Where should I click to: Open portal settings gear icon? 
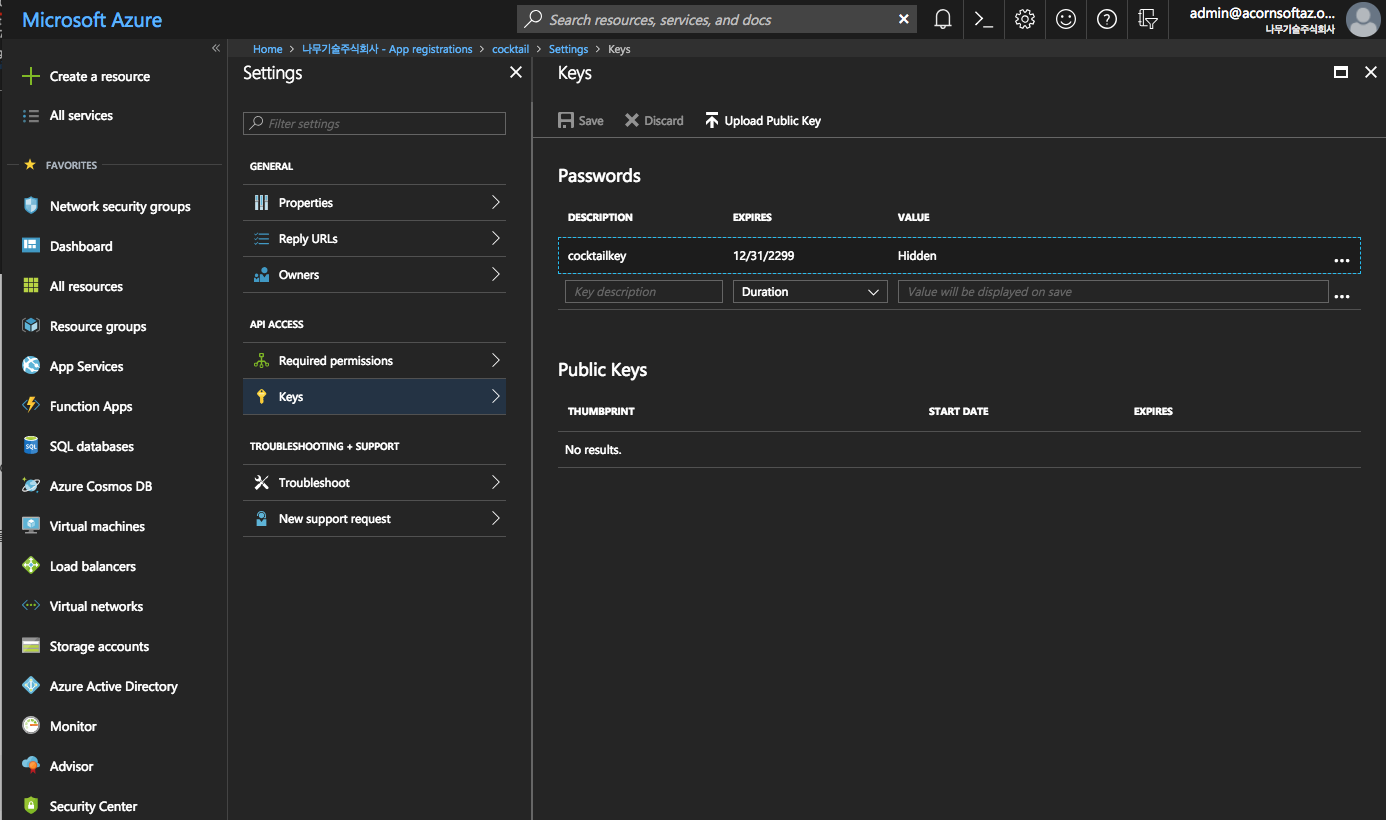click(1025, 19)
